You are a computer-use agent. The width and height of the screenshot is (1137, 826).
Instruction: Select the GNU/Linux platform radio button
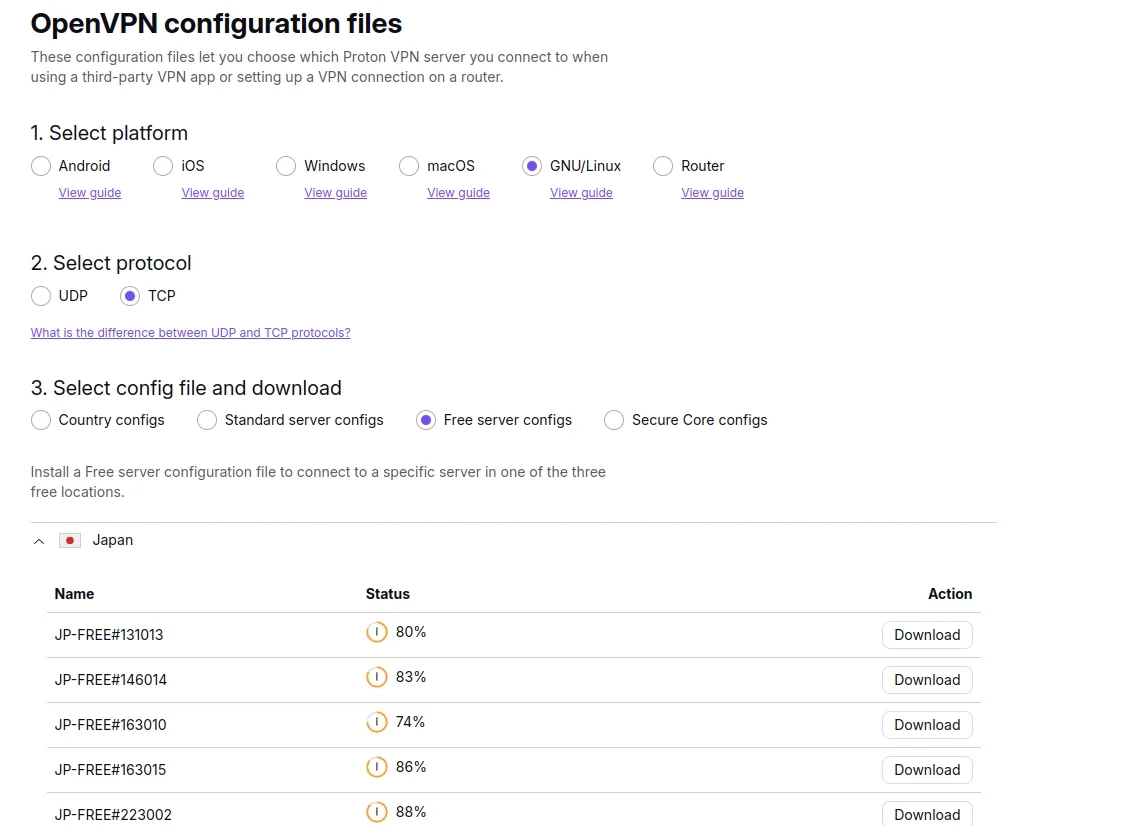[532, 166]
